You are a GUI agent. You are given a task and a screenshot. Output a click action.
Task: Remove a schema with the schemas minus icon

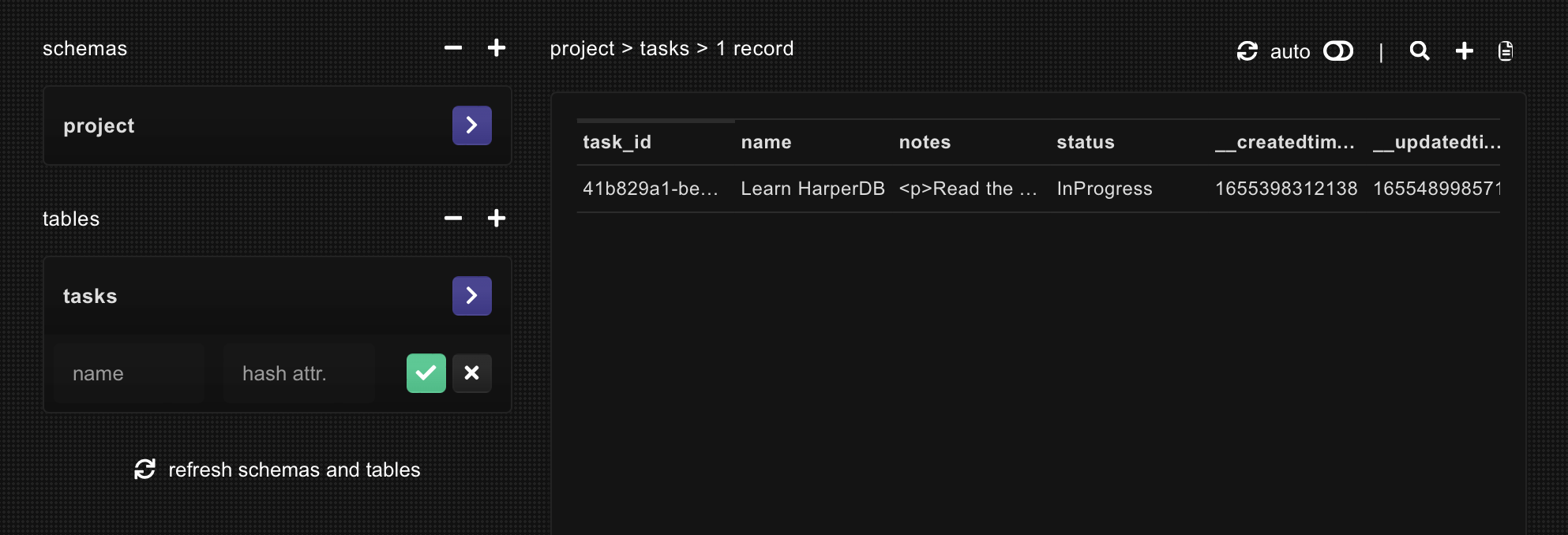(x=452, y=48)
